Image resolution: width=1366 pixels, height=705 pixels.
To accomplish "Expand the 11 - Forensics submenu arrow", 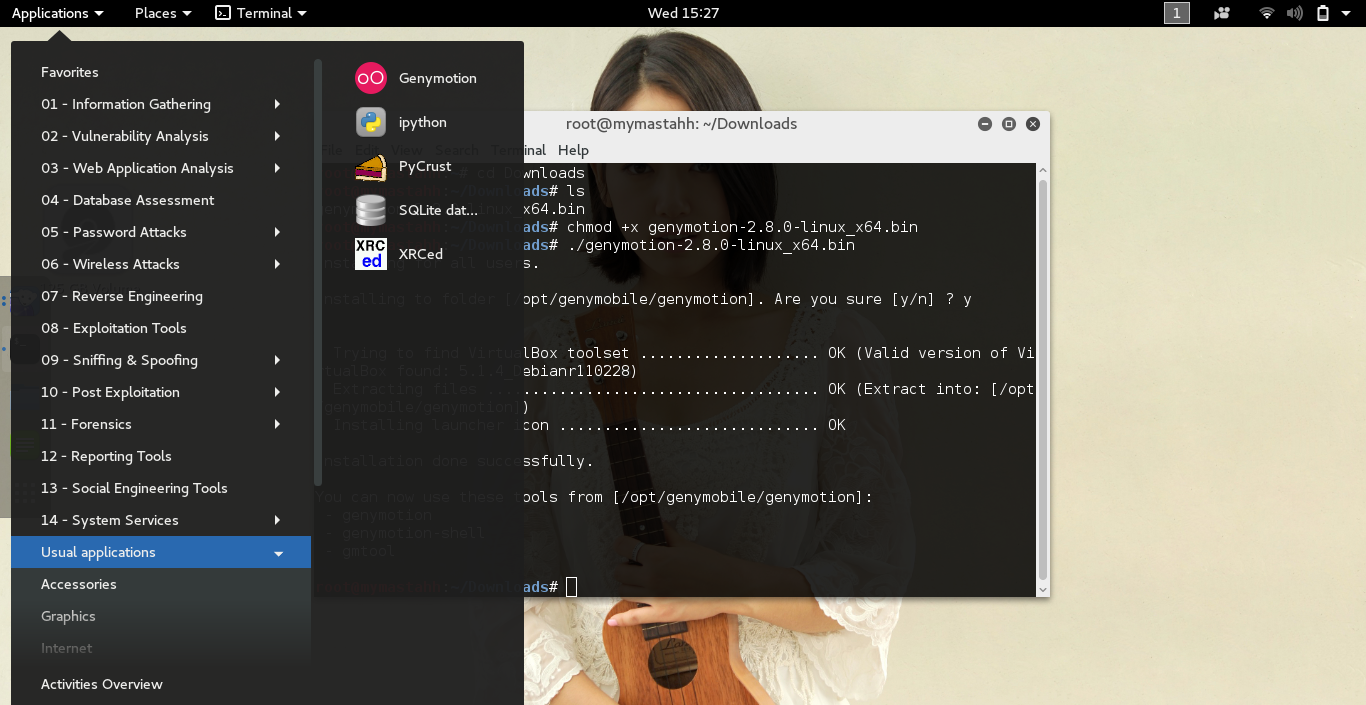I will 277,424.
